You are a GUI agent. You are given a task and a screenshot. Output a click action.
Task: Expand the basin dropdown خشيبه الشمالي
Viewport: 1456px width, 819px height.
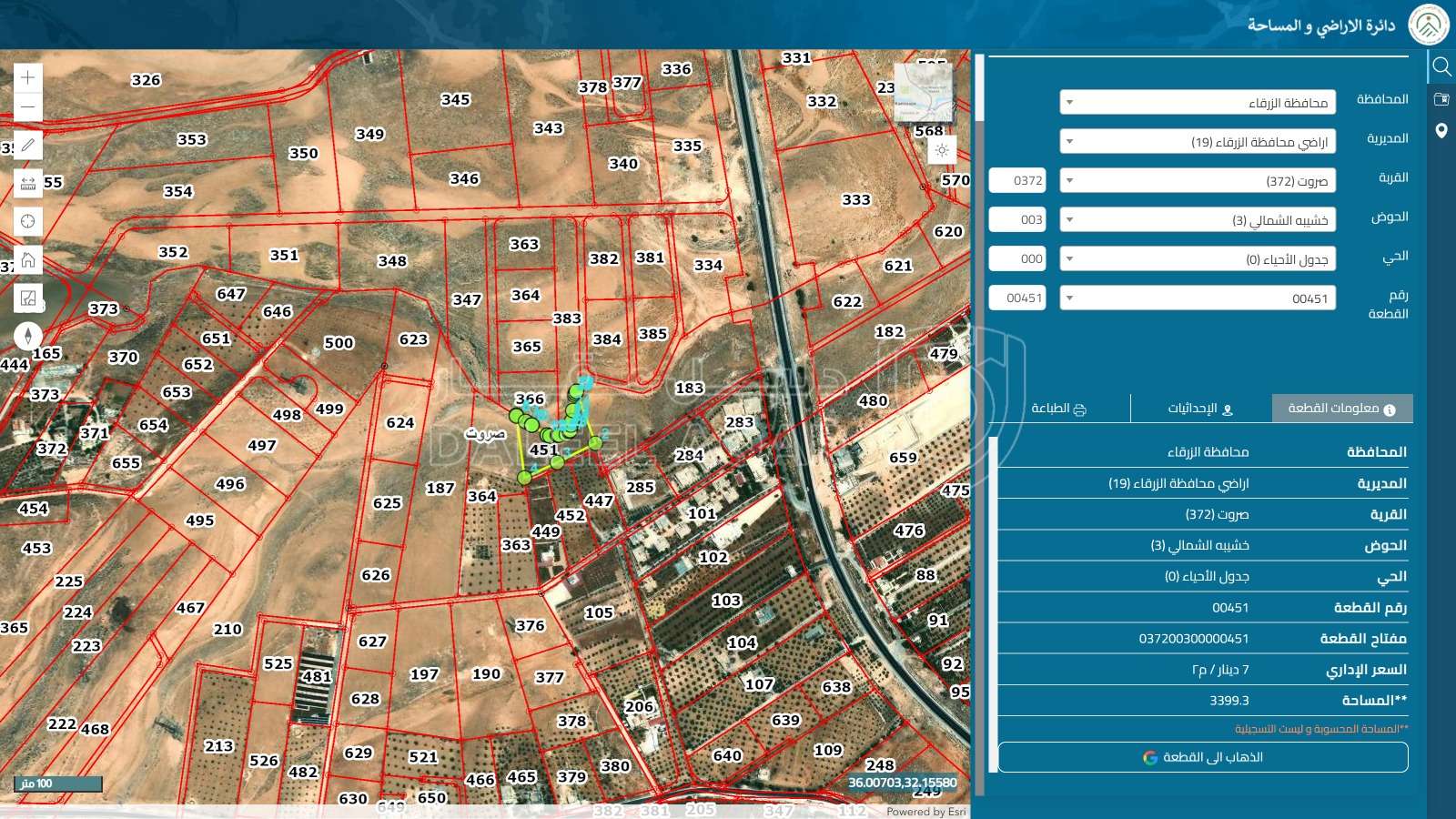tap(1197, 220)
